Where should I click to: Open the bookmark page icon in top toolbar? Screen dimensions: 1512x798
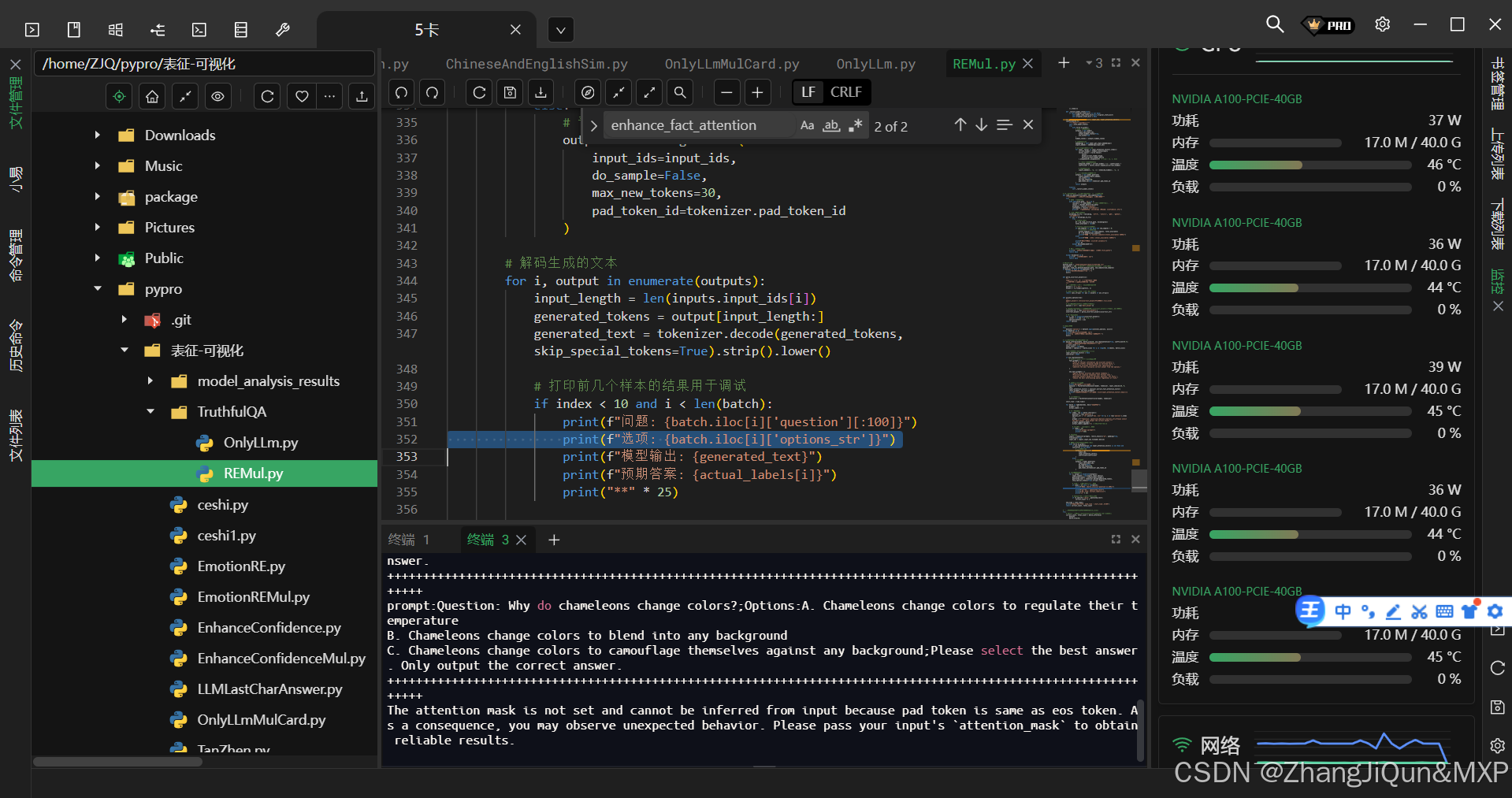coord(74,30)
